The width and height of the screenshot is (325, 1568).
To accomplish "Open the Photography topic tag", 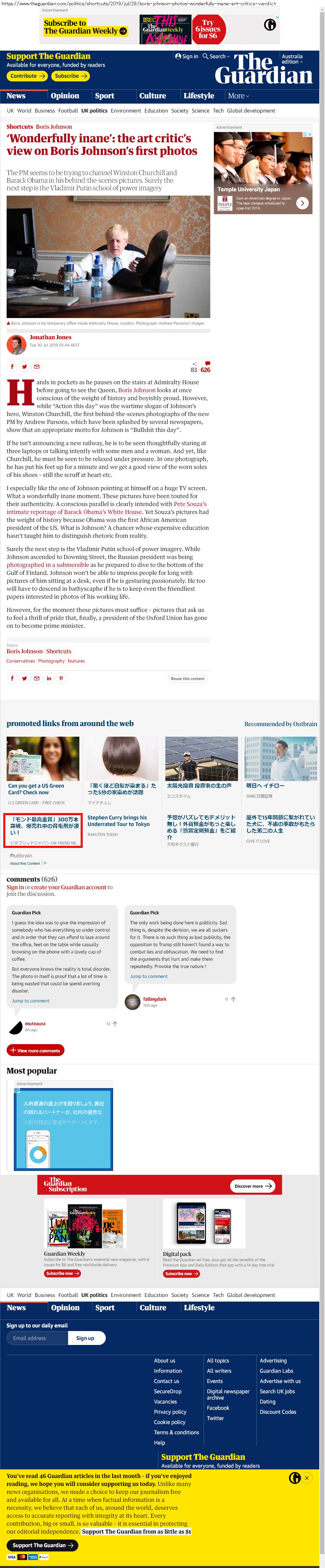I will [51, 661].
